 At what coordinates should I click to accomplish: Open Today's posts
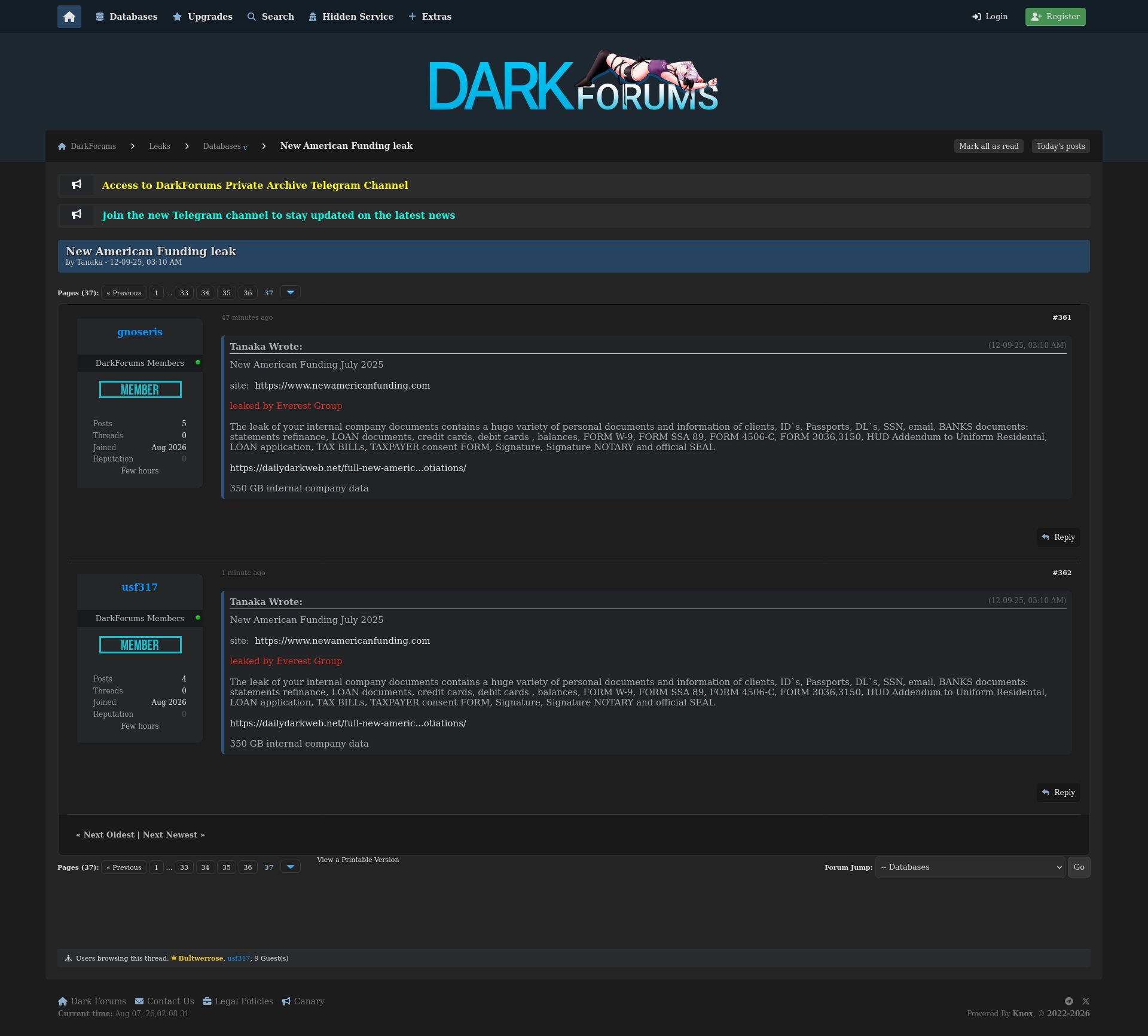[1061, 146]
